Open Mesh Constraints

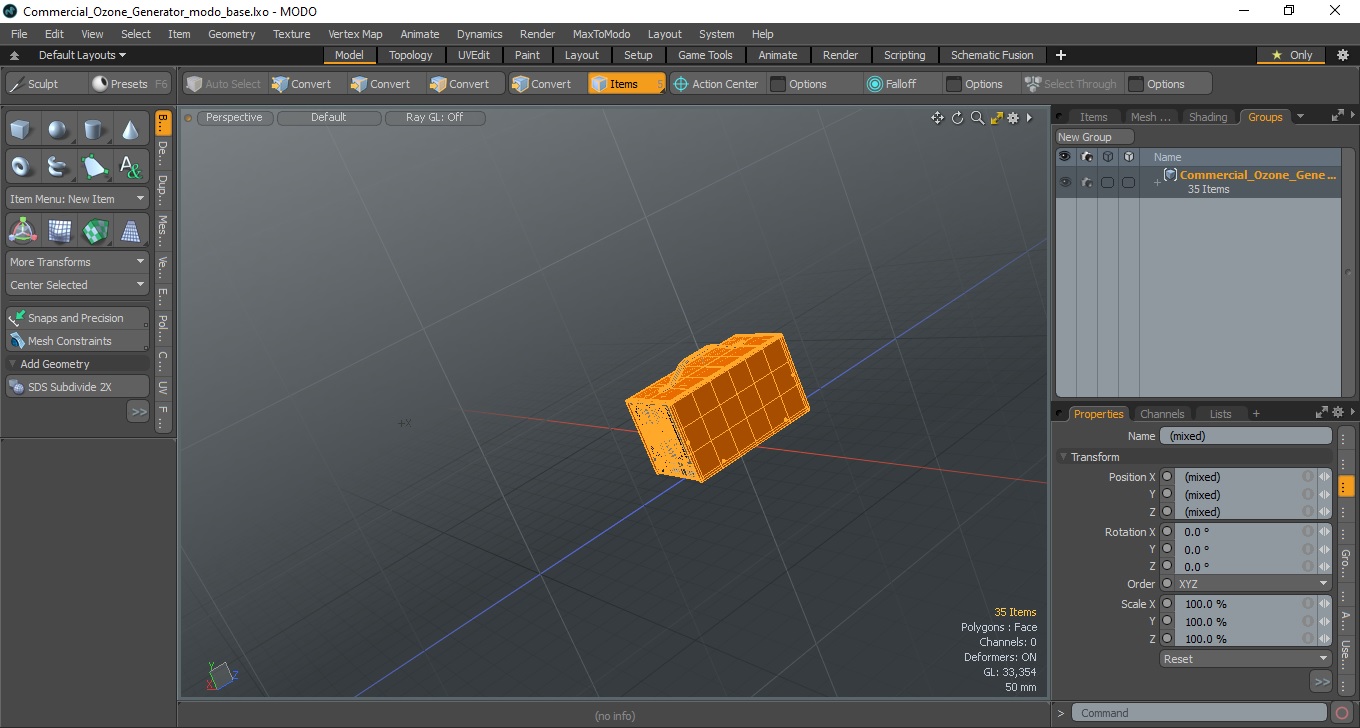77,341
